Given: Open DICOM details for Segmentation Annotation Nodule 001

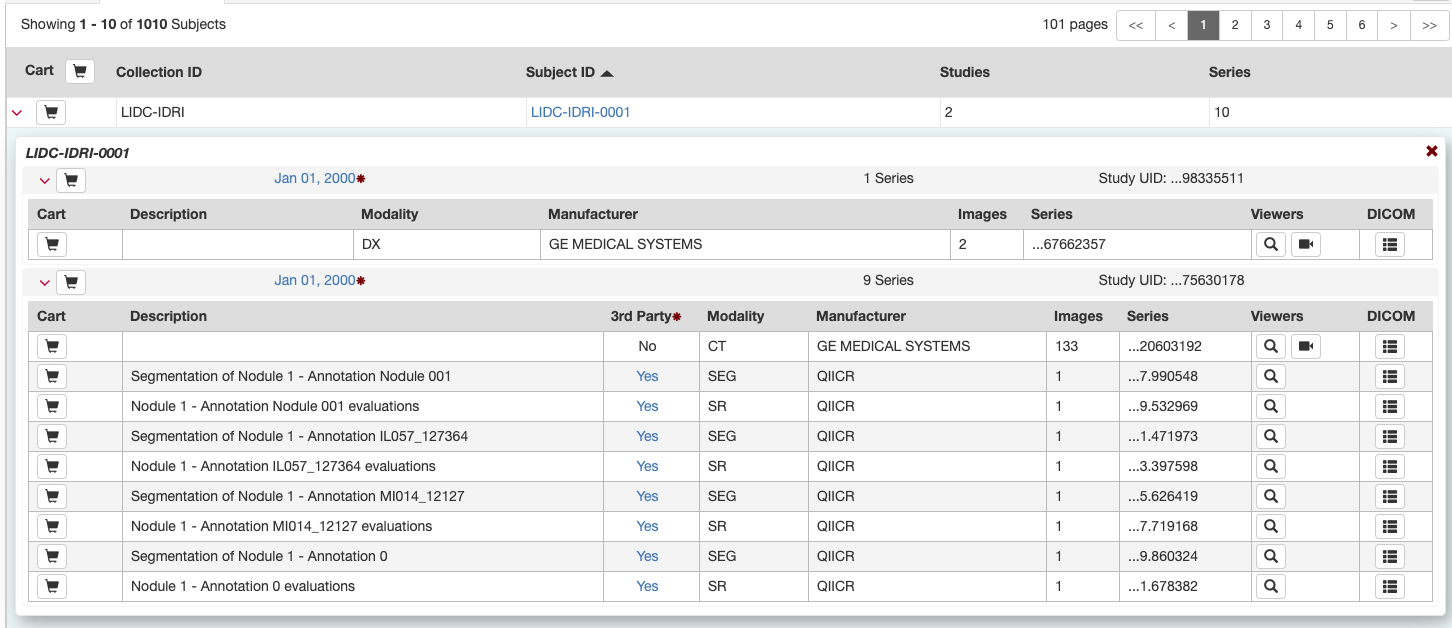Looking at the screenshot, I should [x=1390, y=375].
